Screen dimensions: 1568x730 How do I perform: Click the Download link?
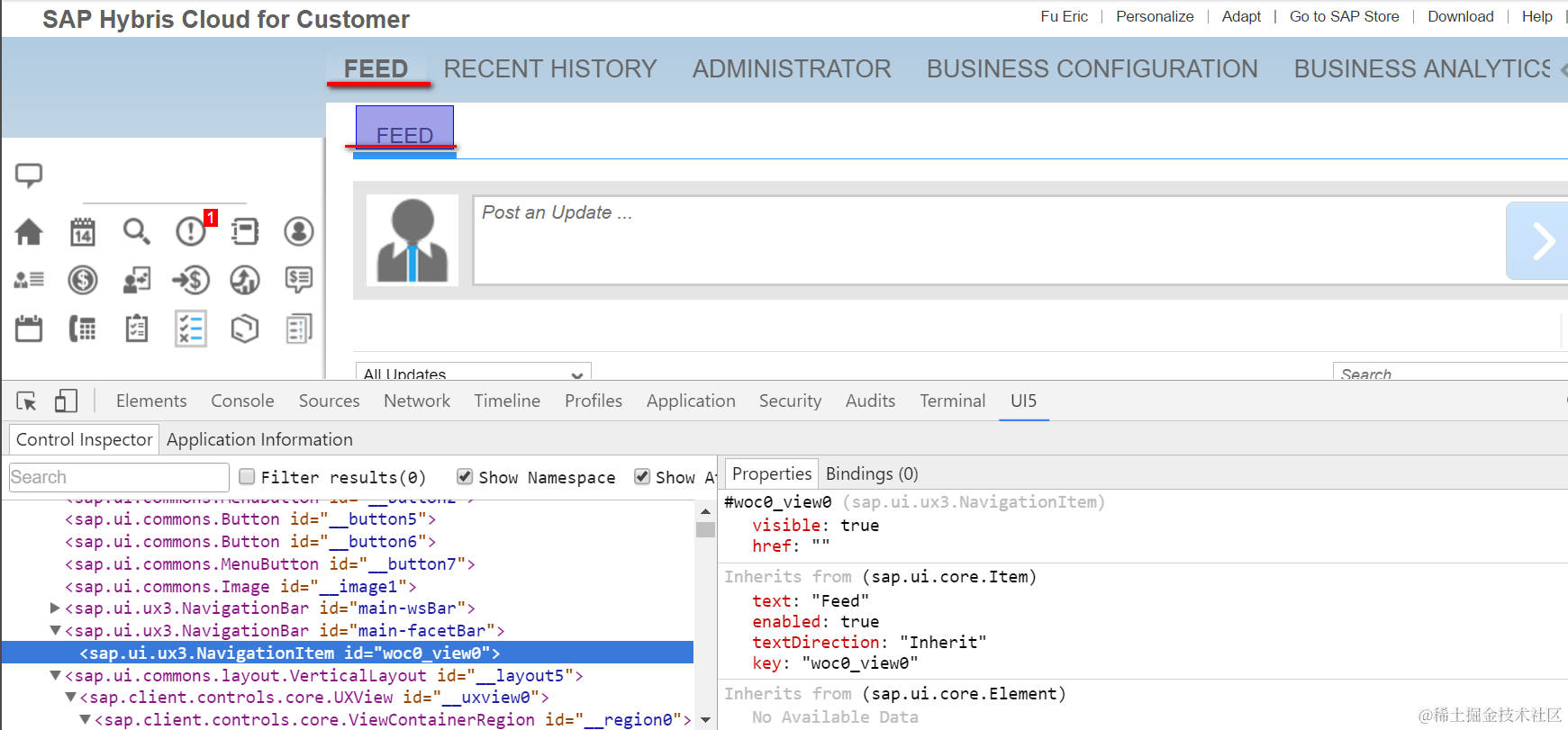1461,16
